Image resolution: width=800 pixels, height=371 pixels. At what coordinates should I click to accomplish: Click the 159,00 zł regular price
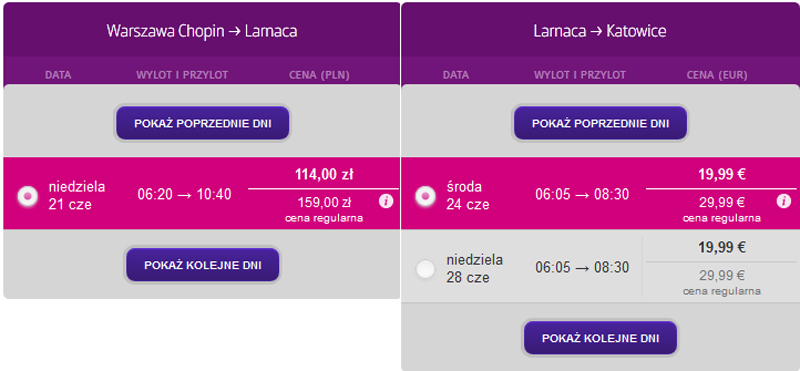click(x=324, y=203)
